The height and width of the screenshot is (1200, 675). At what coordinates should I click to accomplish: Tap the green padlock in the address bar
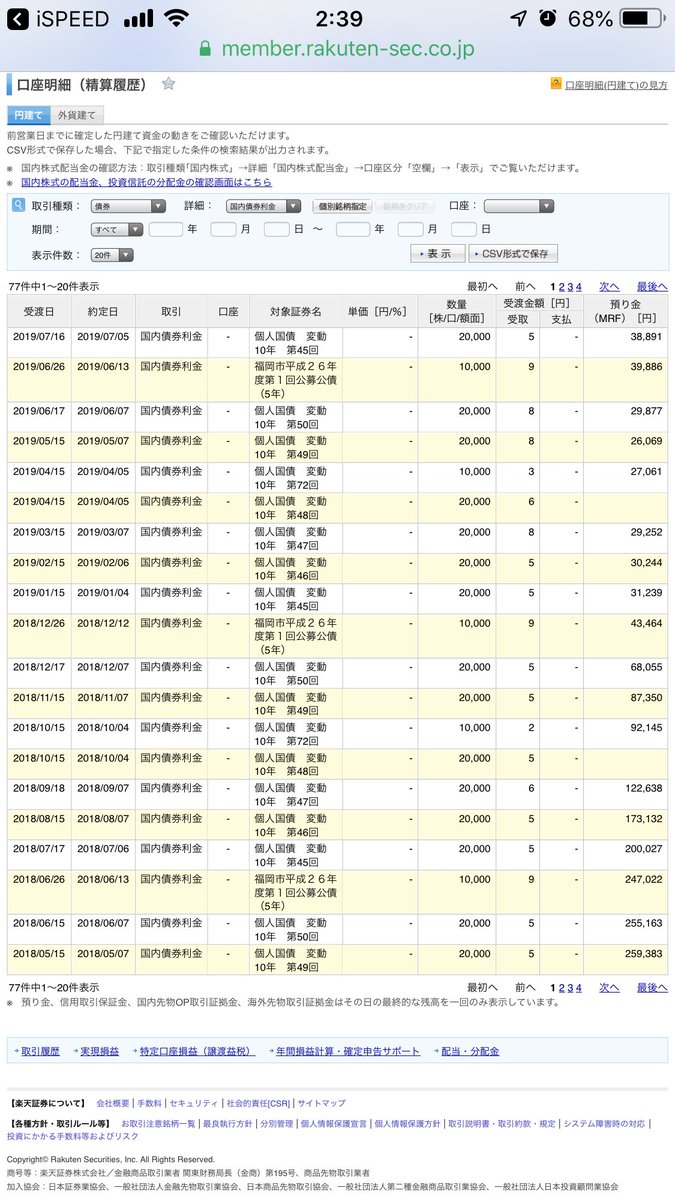206,49
